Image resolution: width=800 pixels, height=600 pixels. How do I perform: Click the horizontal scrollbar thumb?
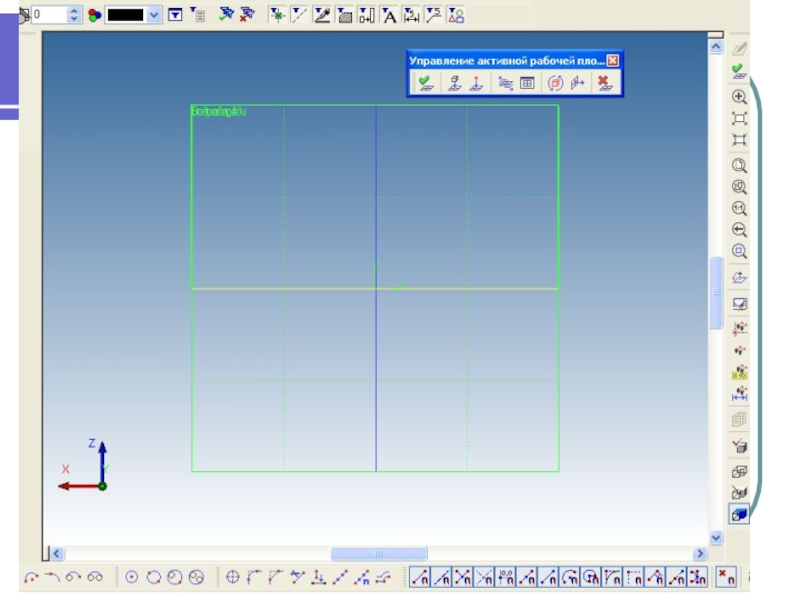click(378, 553)
